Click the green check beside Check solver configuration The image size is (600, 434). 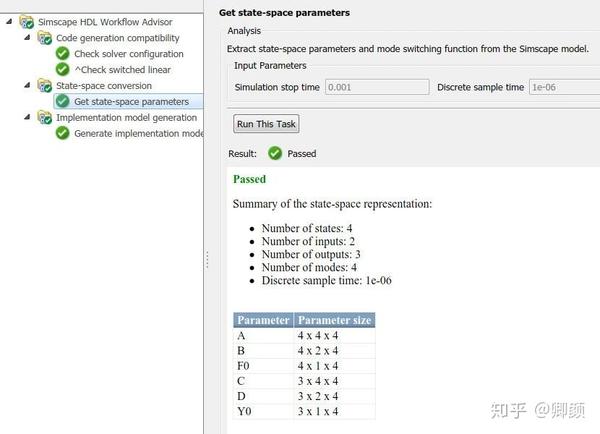click(x=63, y=54)
